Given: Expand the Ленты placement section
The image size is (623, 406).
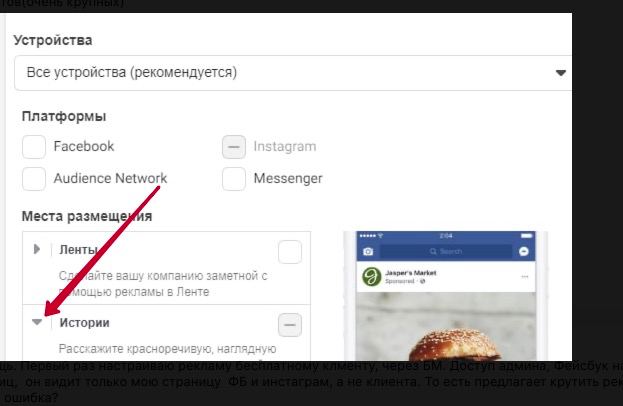Looking at the screenshot, I should click(37, 249).
